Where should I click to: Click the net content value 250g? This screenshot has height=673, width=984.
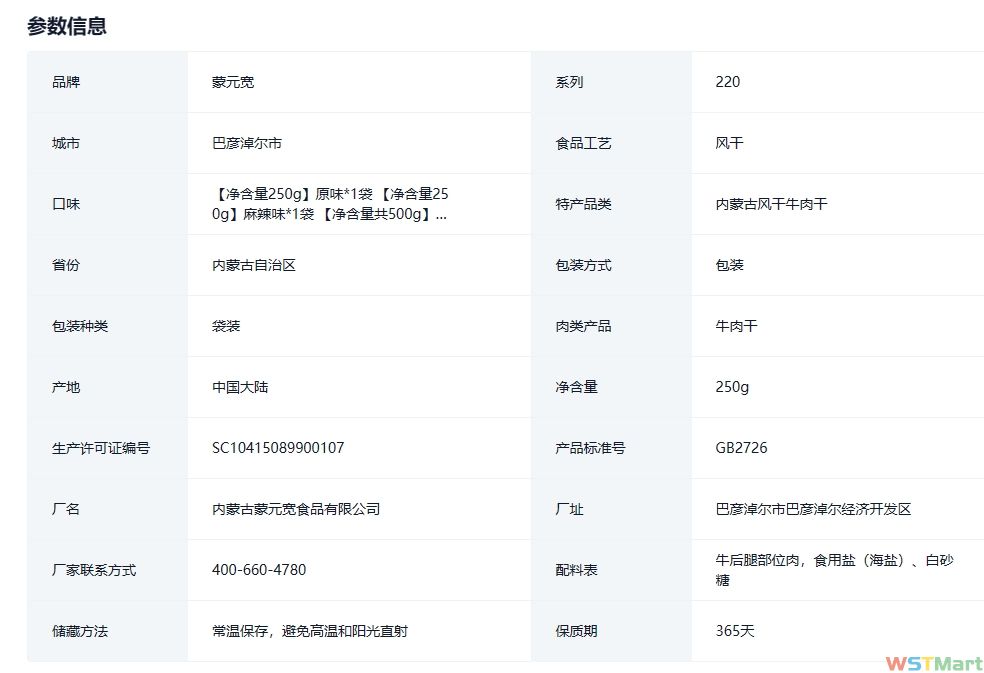(x=732, y=387)
